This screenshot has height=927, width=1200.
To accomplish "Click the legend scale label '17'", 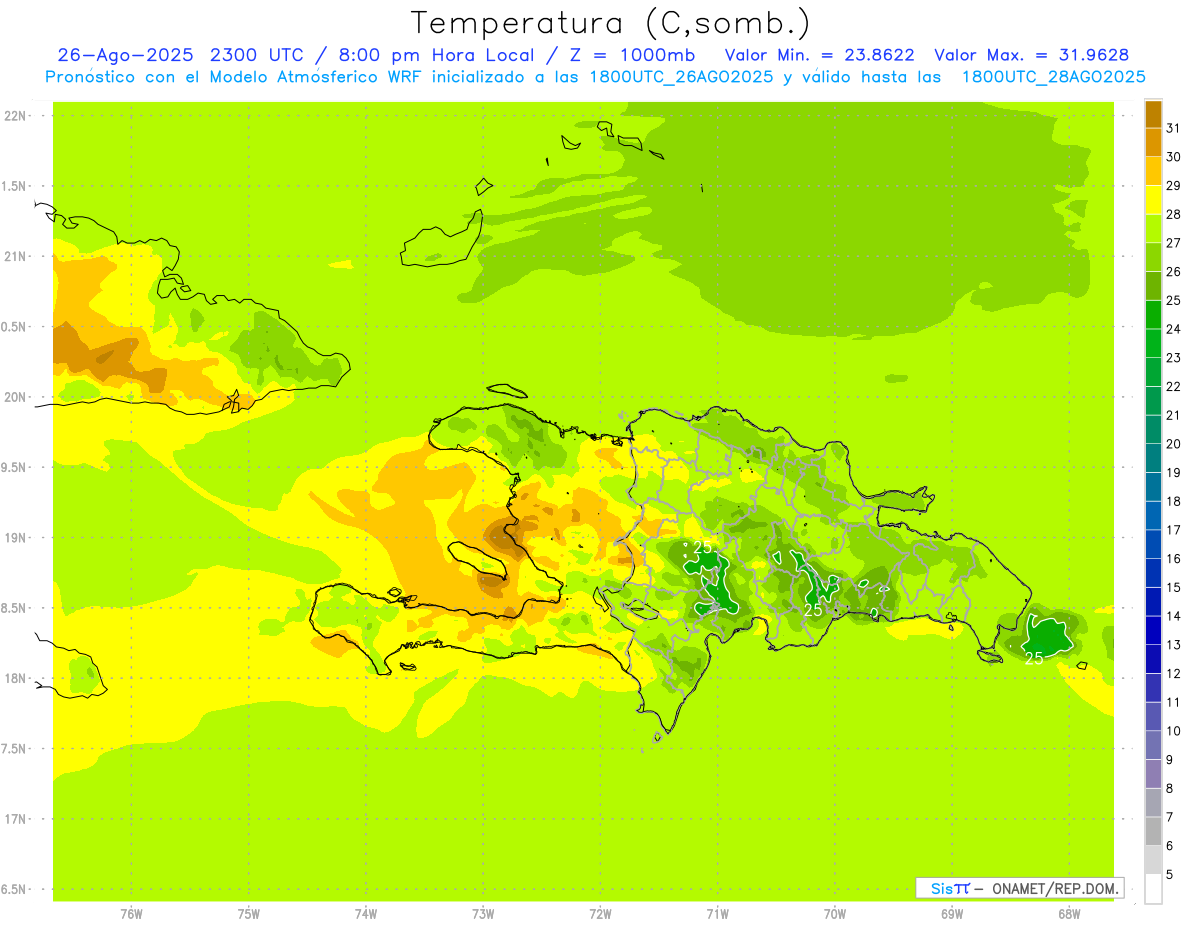I will tap(1174, 530).
